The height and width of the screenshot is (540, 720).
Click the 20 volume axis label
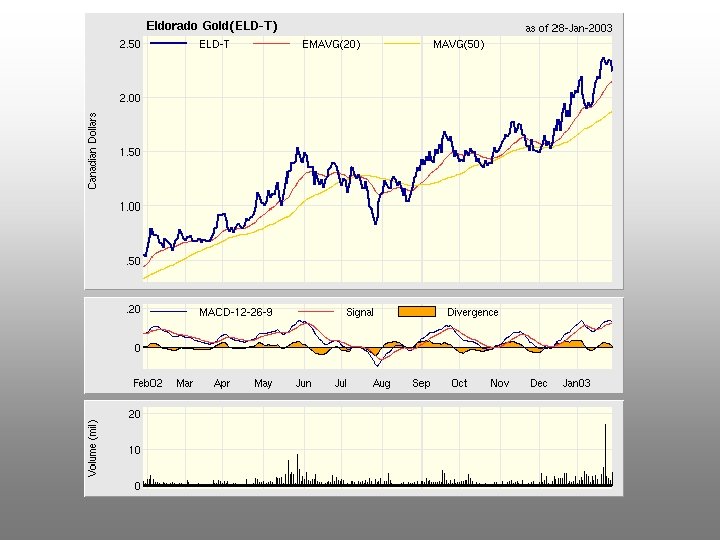coord(135,414)
